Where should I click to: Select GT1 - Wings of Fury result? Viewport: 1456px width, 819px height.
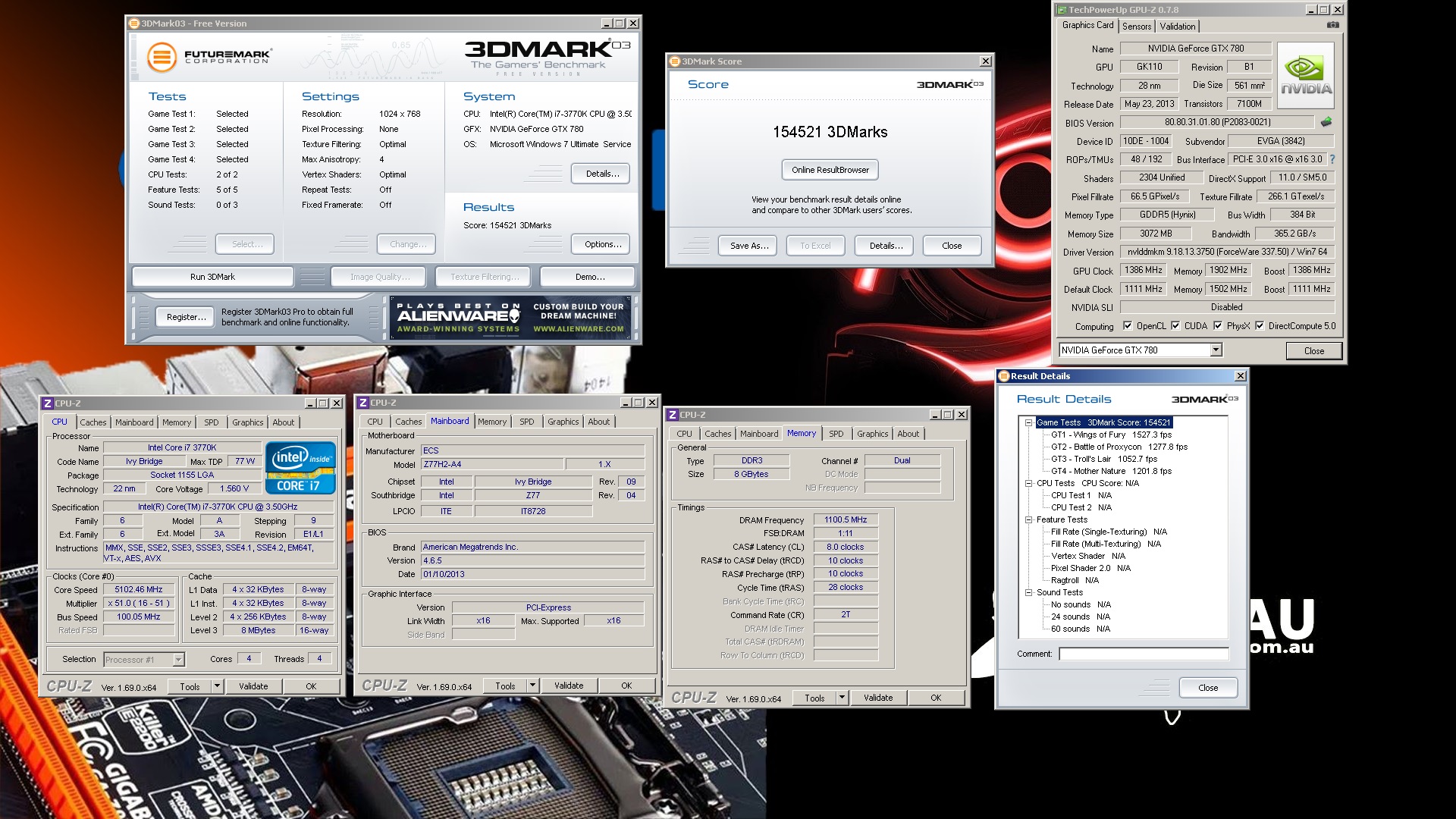tap(1111, 435)
